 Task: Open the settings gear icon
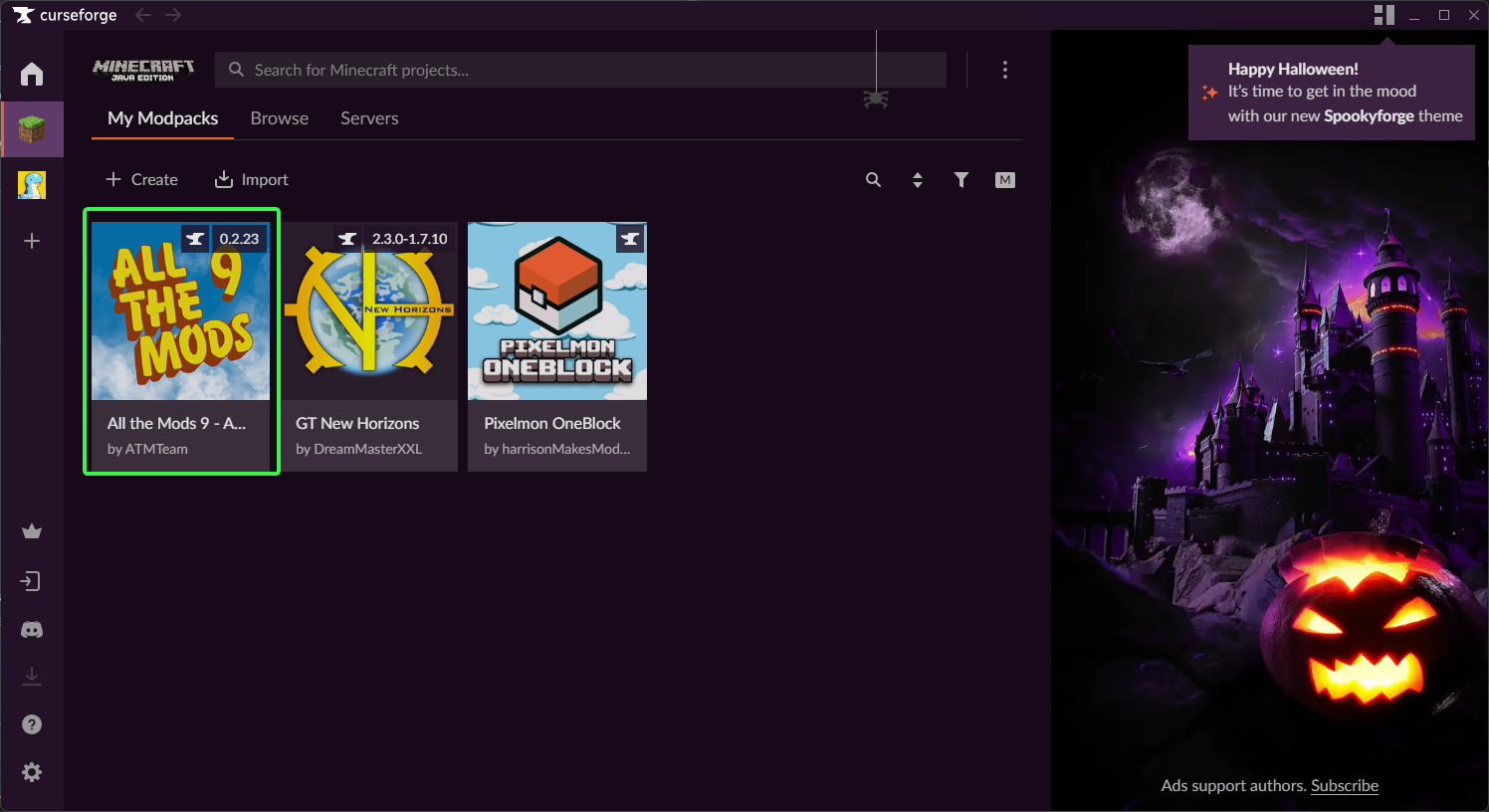[32, 772]
